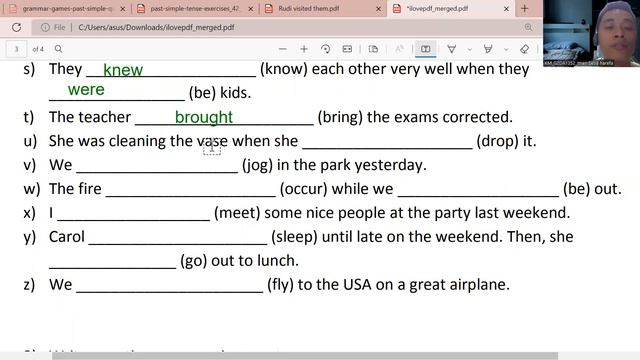
Task: Click the (meet) blank in sentence x
Action: click(x=133, y=214)
